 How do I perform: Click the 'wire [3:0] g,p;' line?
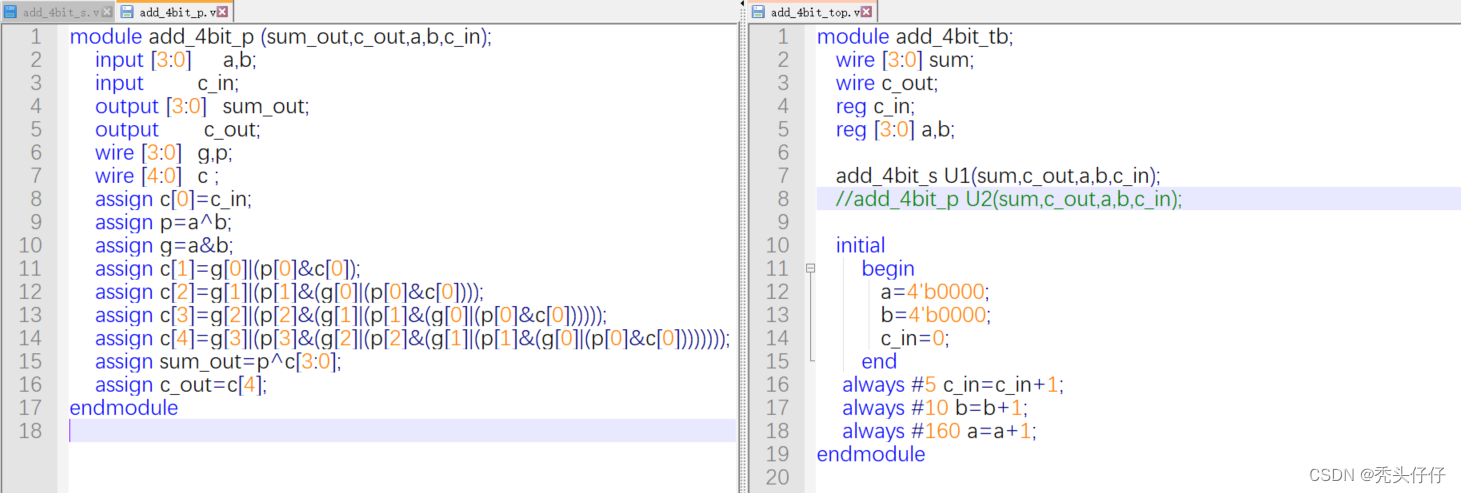click(164, 152)
